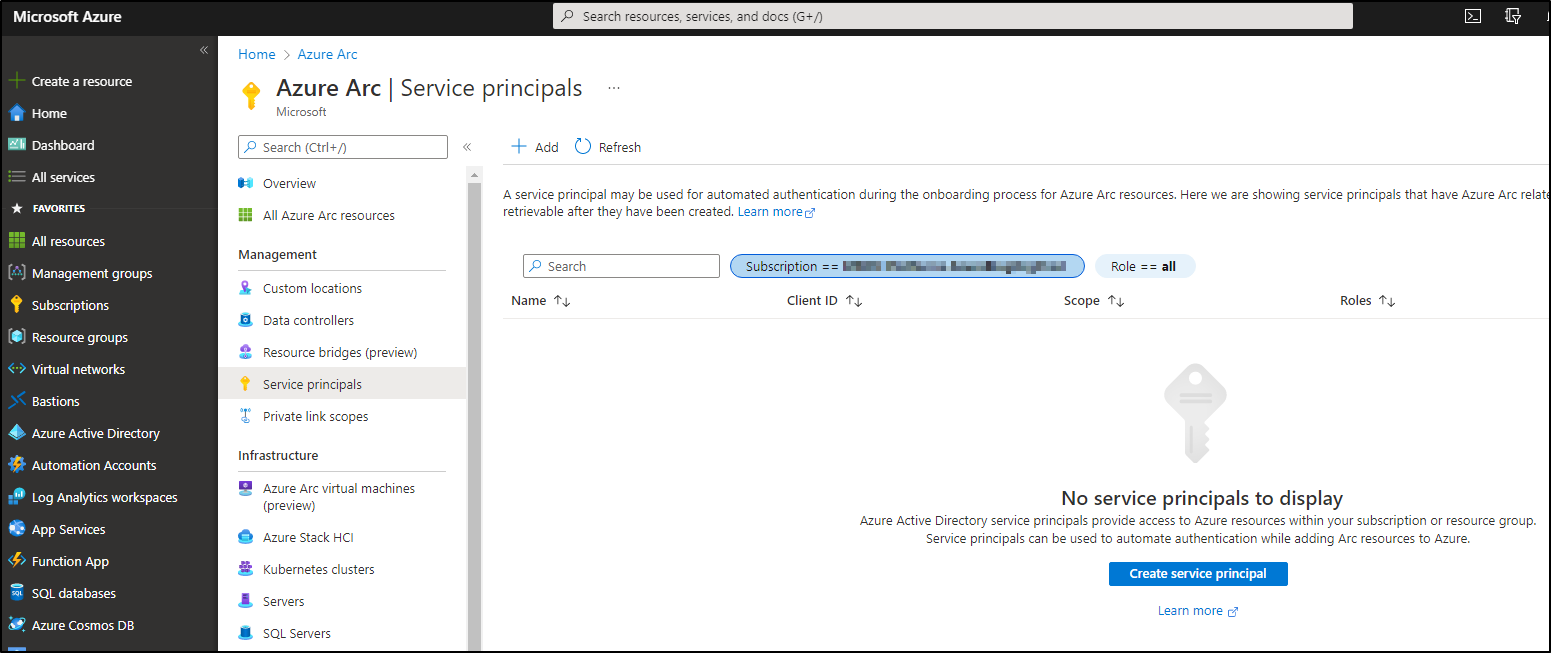Focus the Azure Arc menu Search (Ctrl+/) box
The height and width of the screenshot is (653, 1551).
(x=343, y=147)
